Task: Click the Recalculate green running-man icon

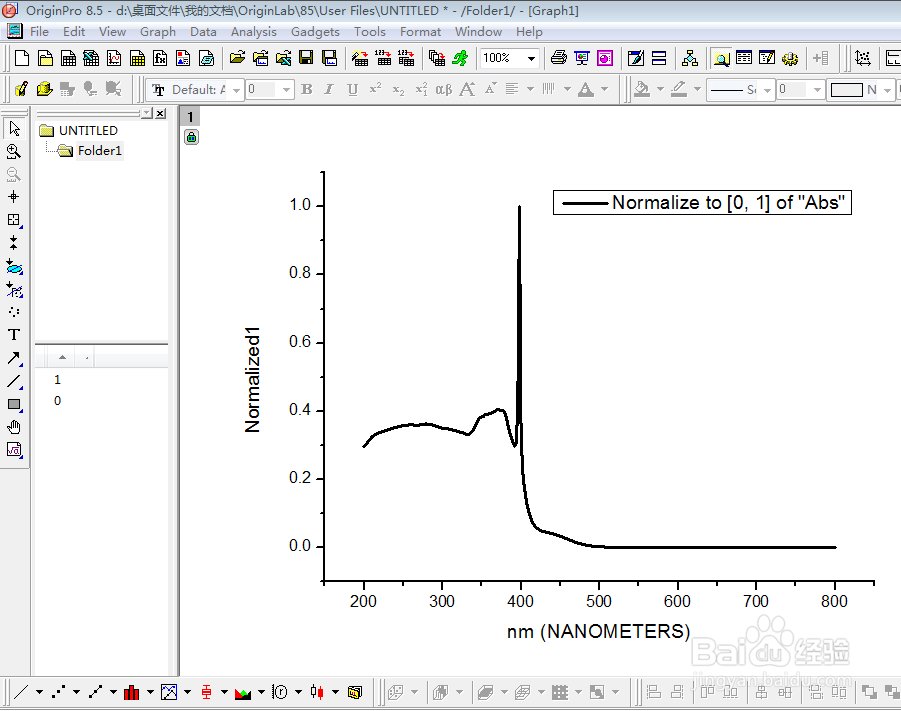Action: pos(460,58)
